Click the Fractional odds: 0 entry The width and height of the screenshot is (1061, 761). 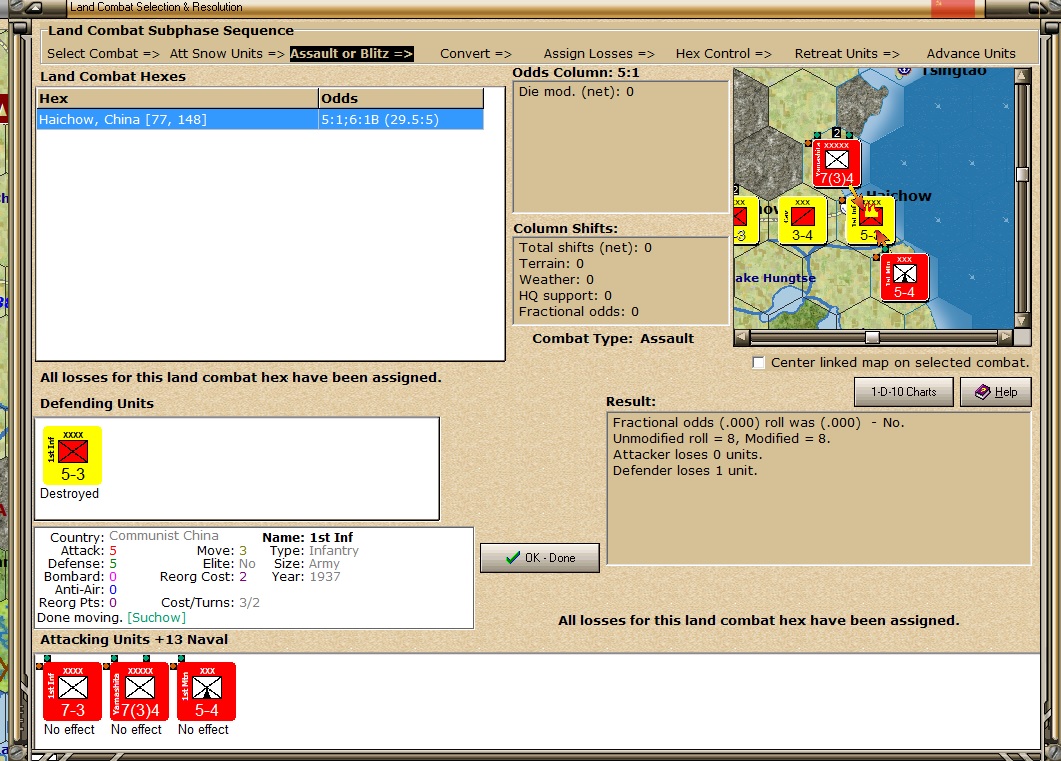(579, 312)
